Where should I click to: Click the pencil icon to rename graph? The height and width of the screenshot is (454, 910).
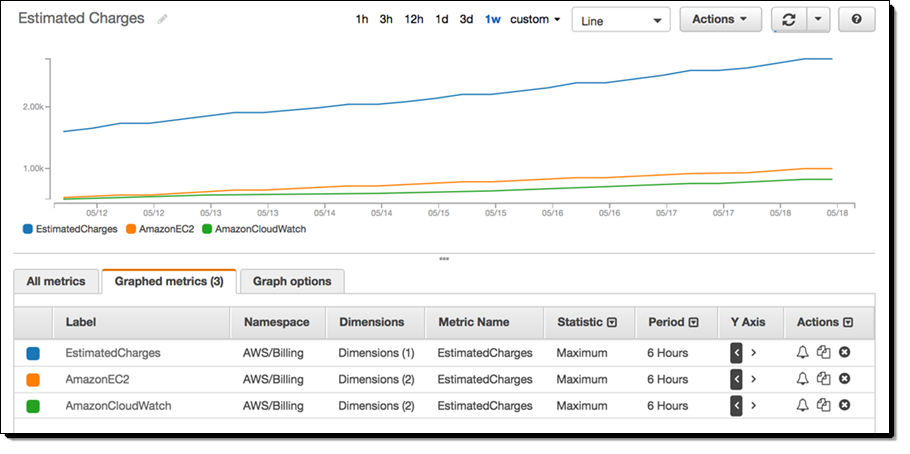point(163,19)
